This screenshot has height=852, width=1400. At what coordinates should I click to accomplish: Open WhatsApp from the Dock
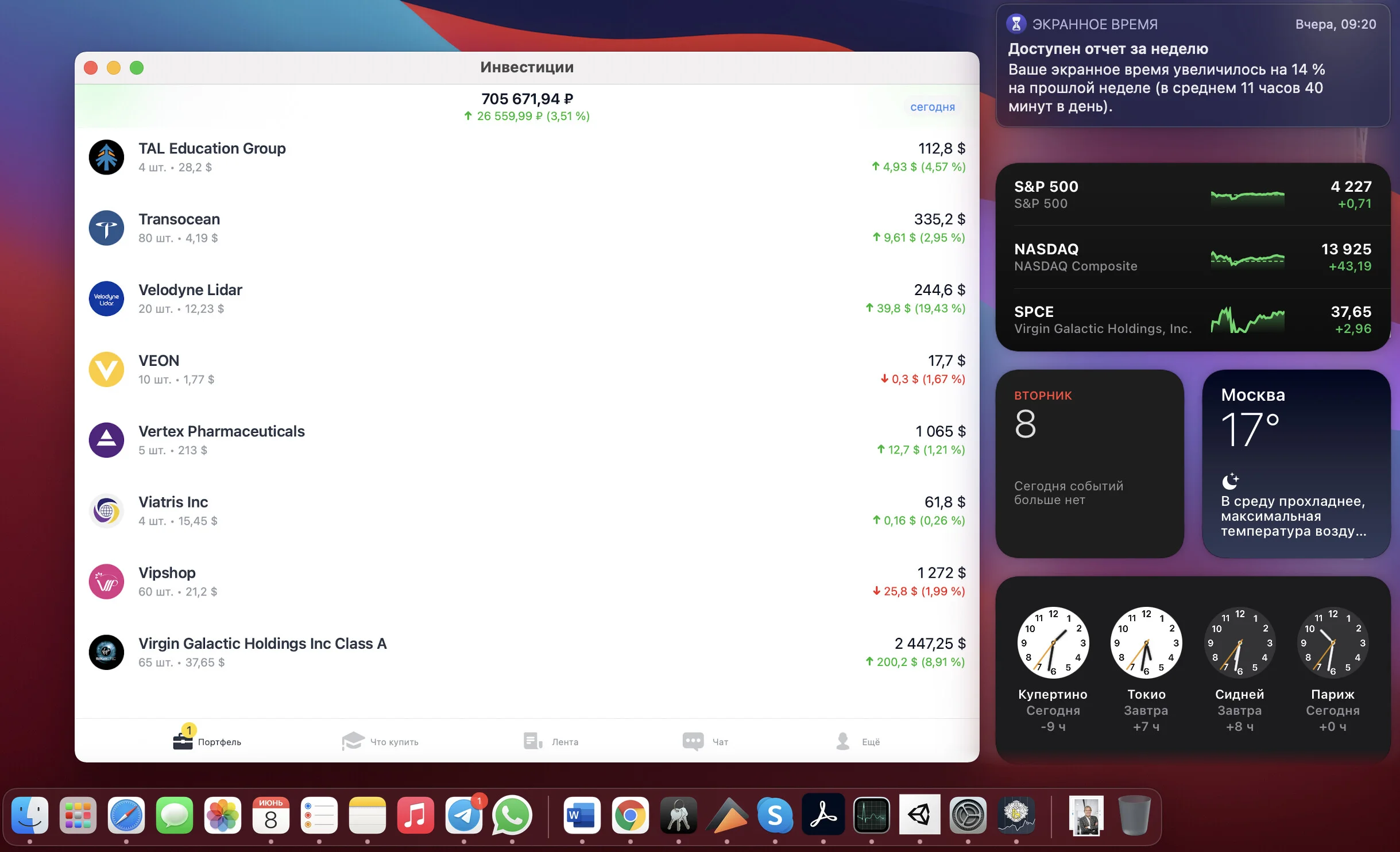[x=512, y=815]
